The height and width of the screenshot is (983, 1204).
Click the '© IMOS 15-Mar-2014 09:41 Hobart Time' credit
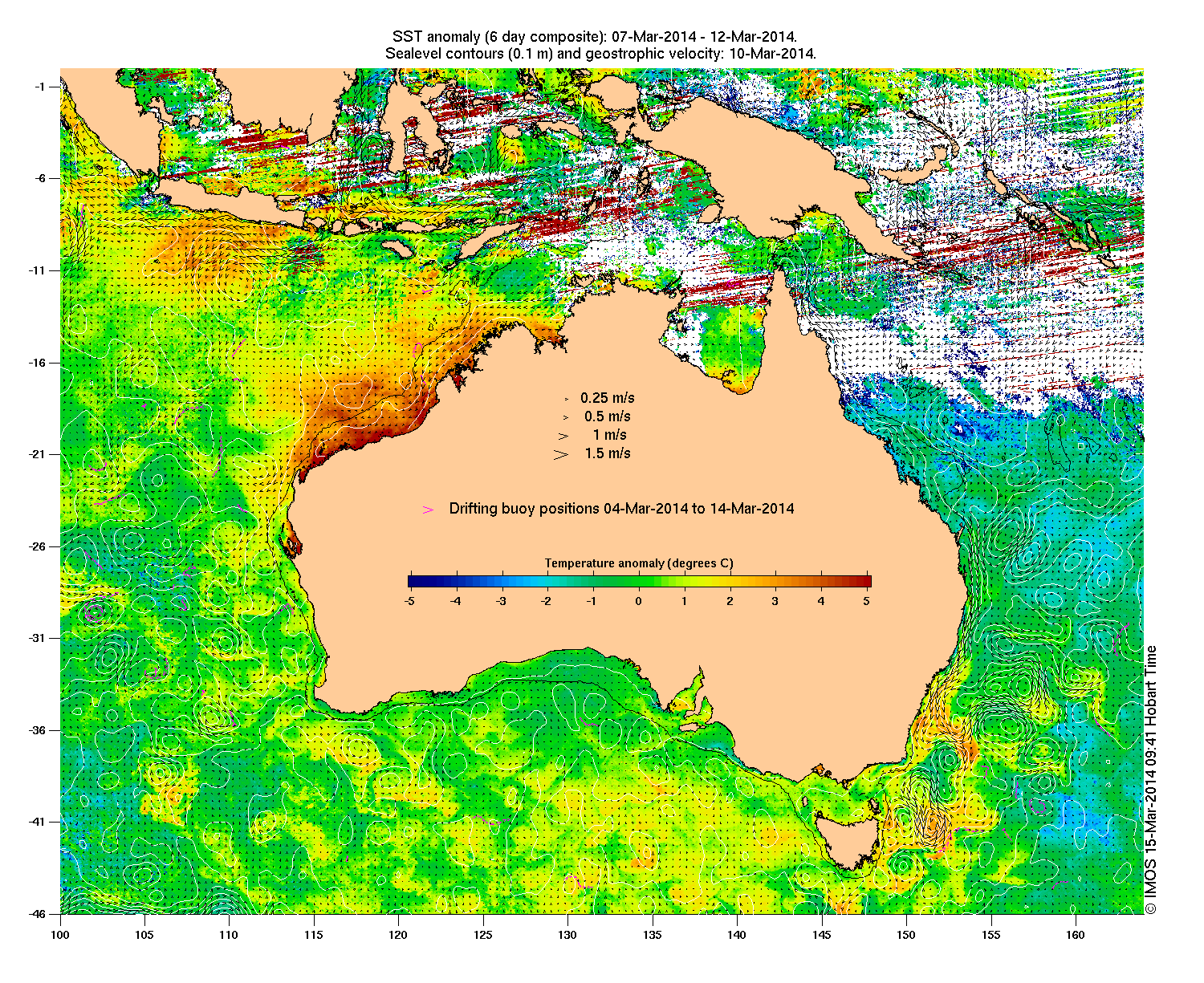[x=1151, y=778]
